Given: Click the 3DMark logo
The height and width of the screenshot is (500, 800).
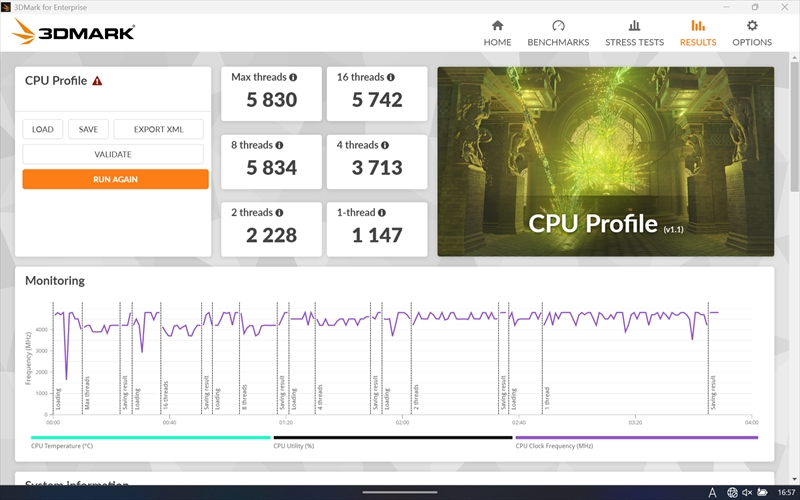Looking at the screenshot, I should tap(73, 32).
